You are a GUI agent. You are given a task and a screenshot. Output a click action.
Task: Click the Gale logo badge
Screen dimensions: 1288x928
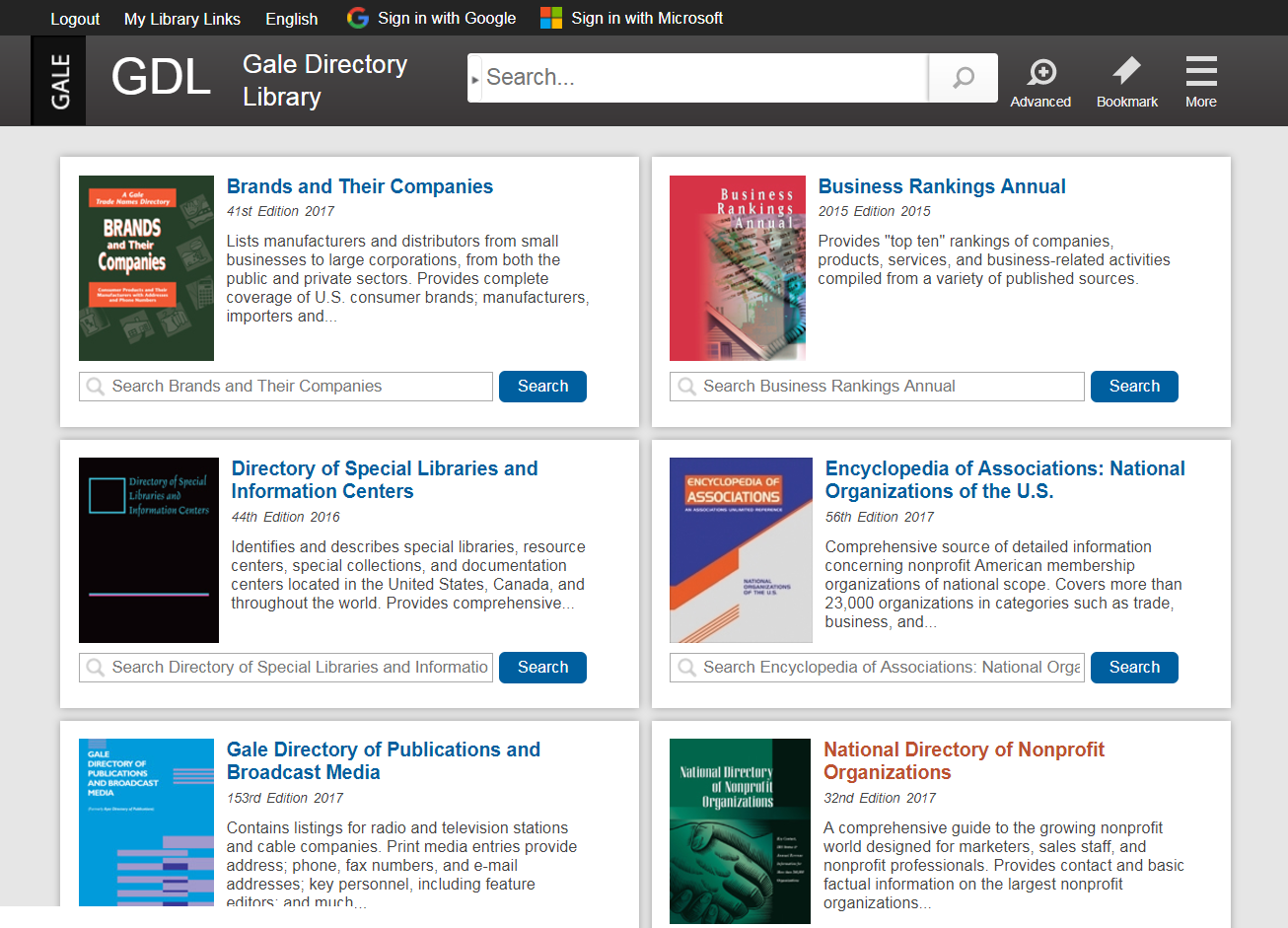pos(58,81)
